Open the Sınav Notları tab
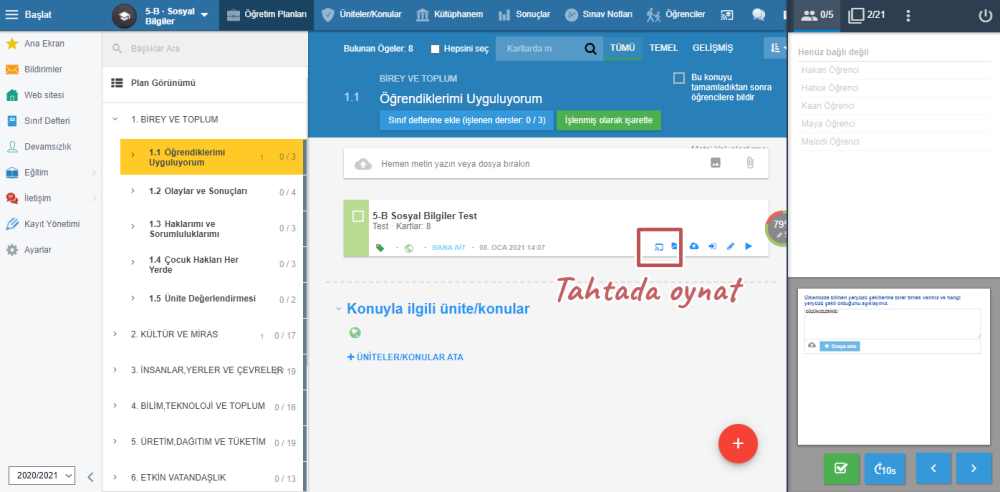The image size is (1000, 492). (598, 15)
